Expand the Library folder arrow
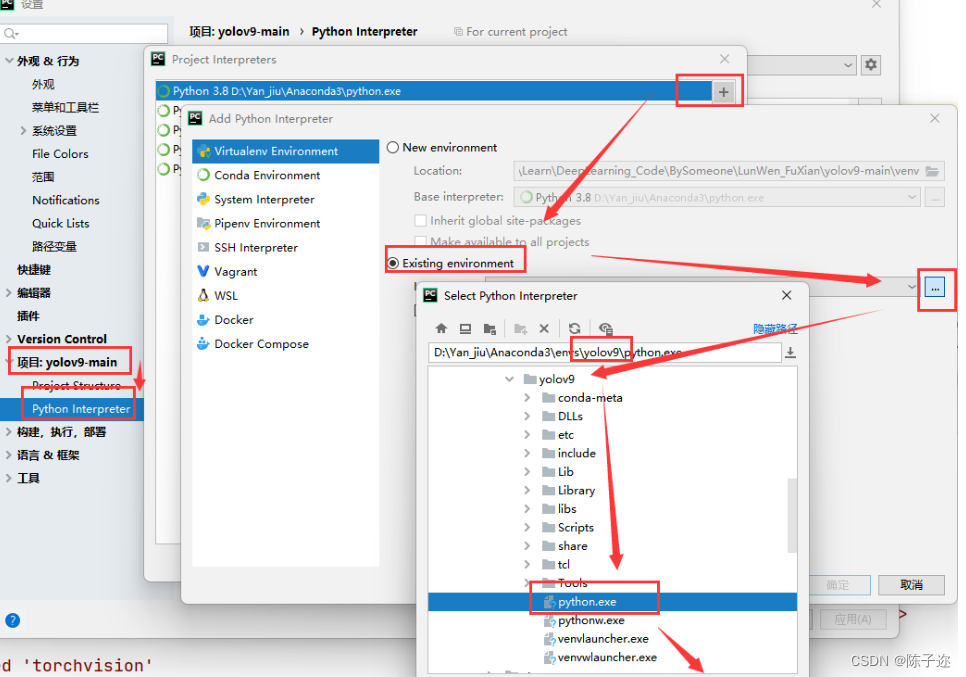Image resolution: width=966 pixels, height=677 pixels. 527,490
